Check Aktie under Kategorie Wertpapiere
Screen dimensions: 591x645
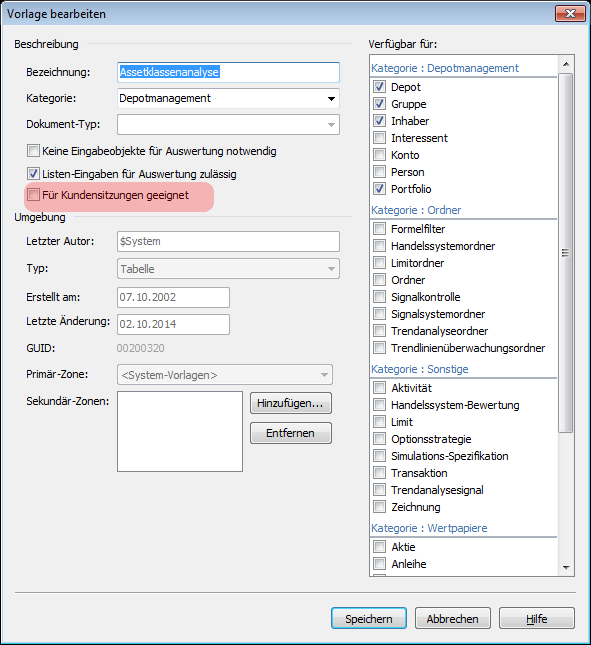coord(379,547)
